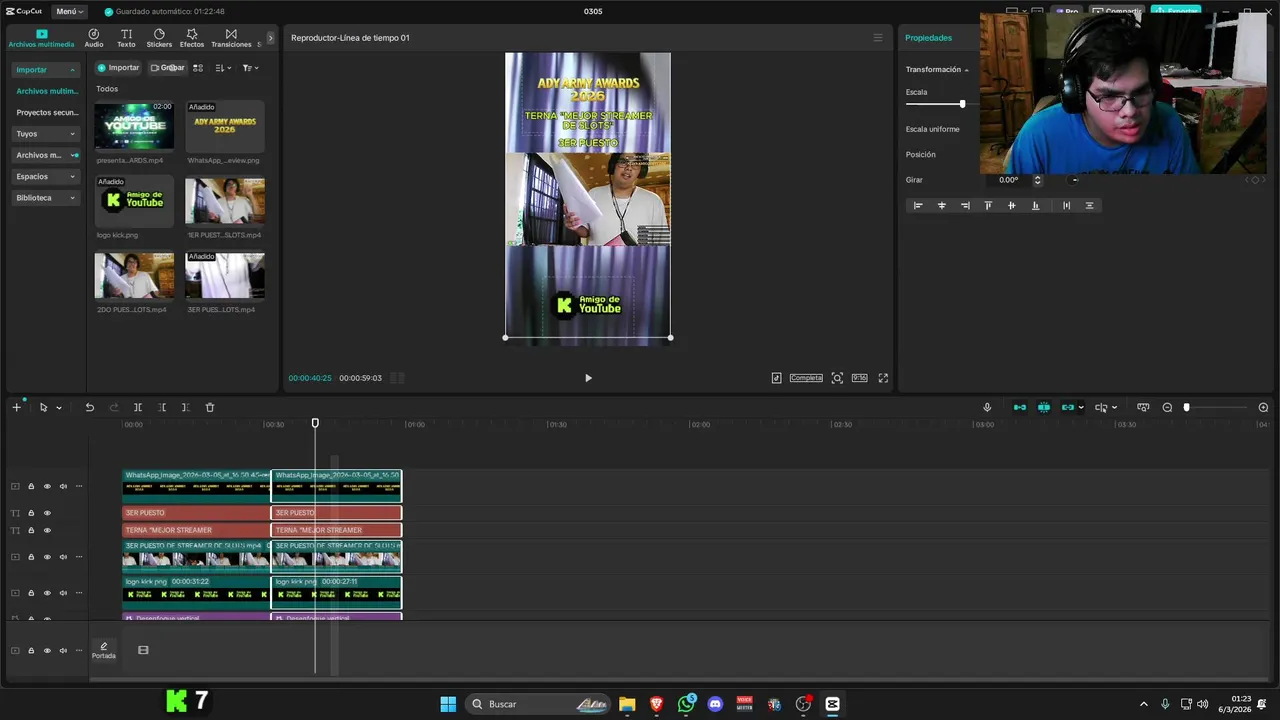Open more options for WhatsApp image track

coord(79,487)
